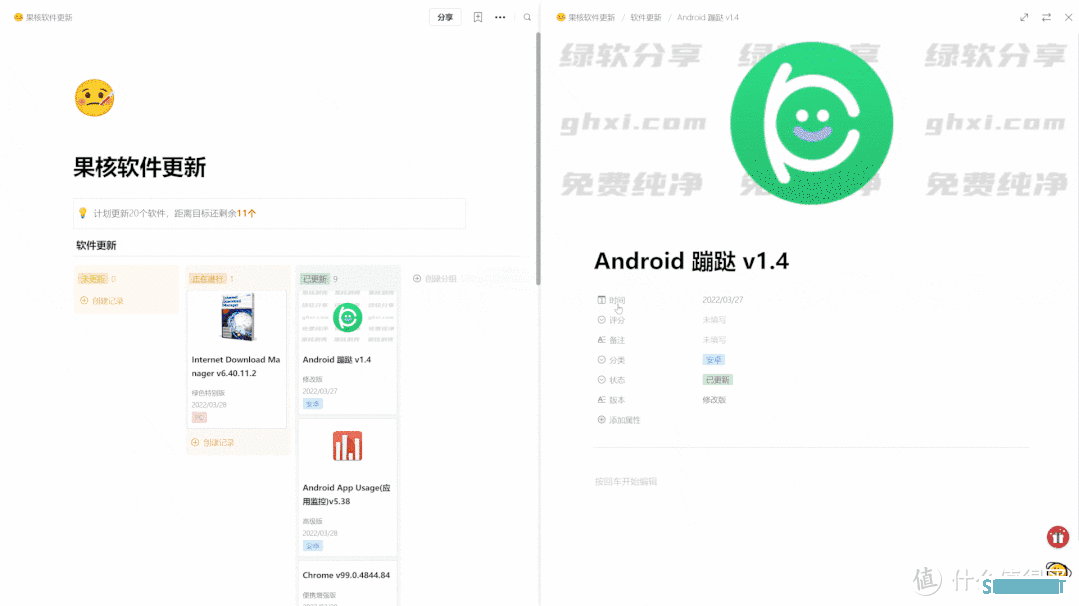Open the Android App Usage card icon
The height and width of the screenshot is (606, 1079).
coord(348,446)
